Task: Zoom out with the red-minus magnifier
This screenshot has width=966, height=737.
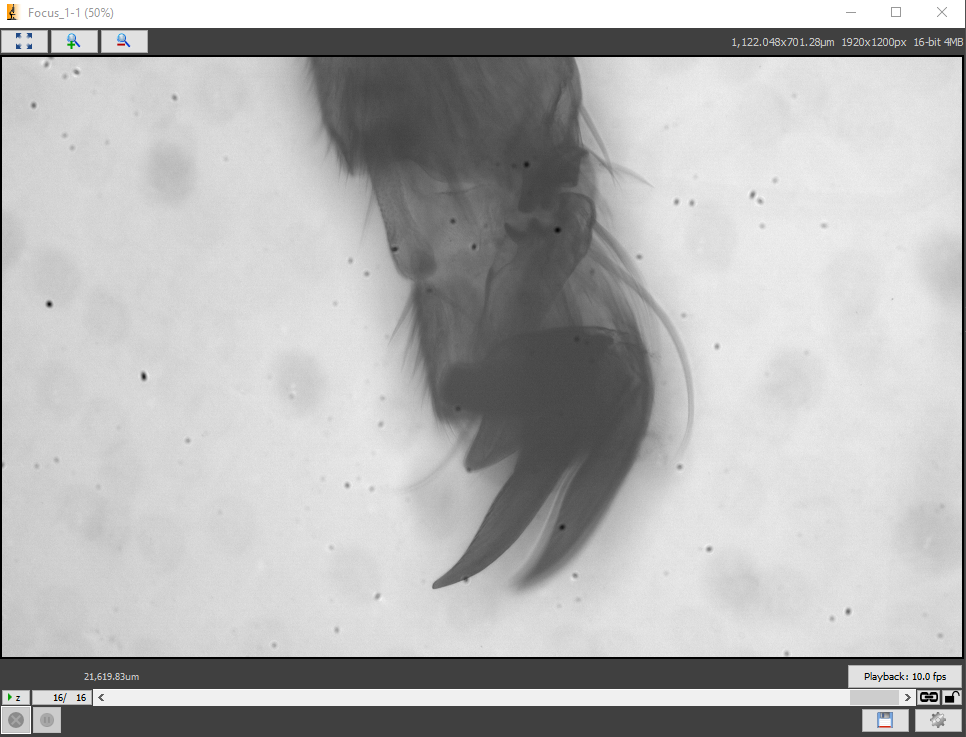Action: 124,41
